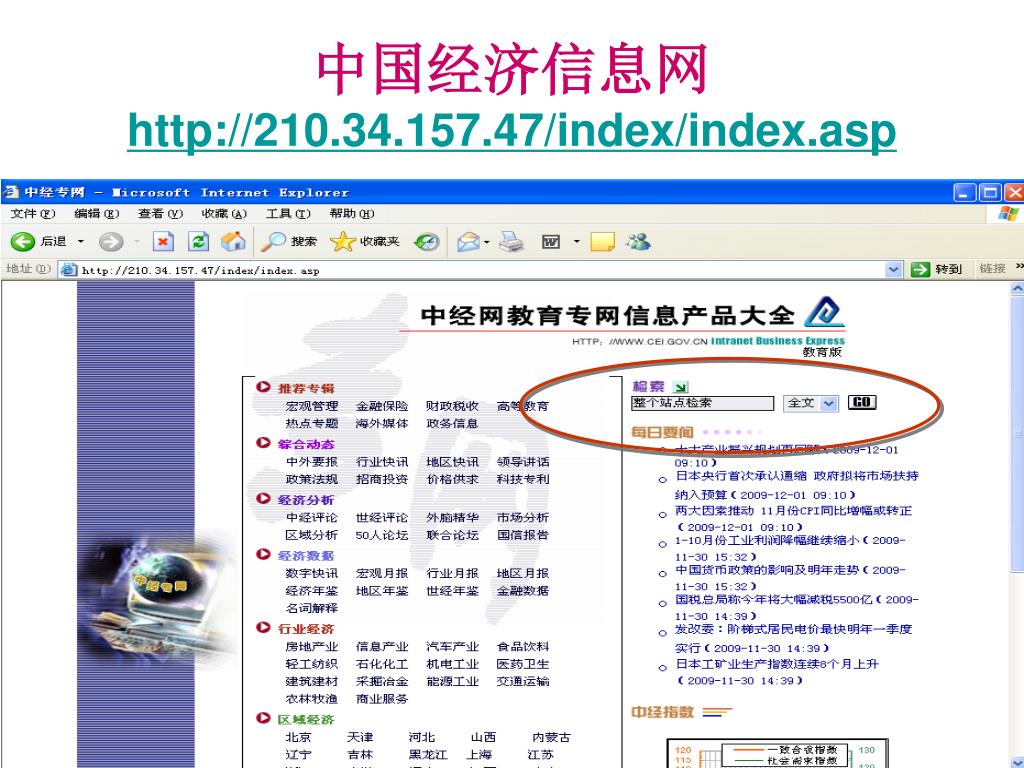Screen dimensions: 1024x768
Task: Expand the Mail button dropdown arrow
Action: [x=487, y=242]
